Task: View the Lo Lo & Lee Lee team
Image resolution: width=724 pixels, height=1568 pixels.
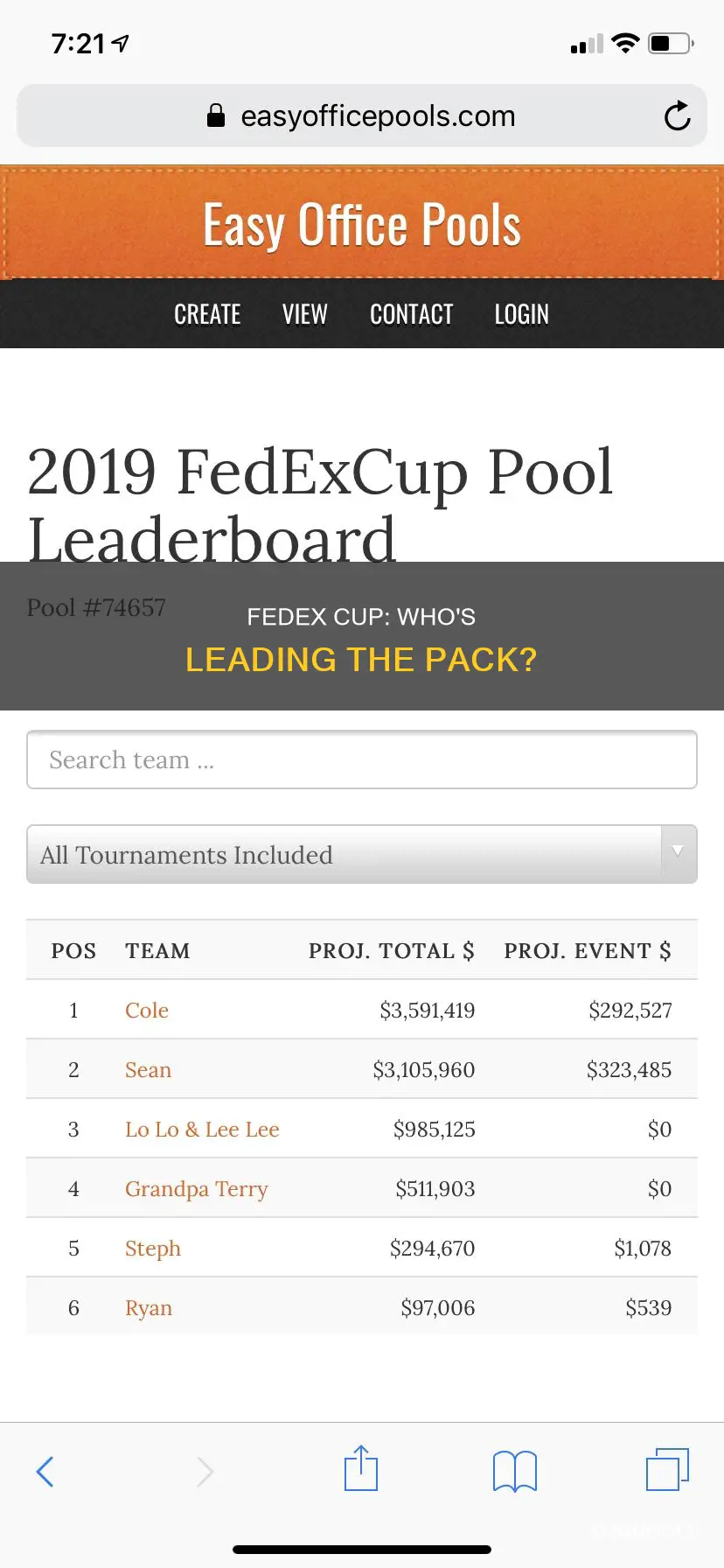Action: click(202, 1129)
